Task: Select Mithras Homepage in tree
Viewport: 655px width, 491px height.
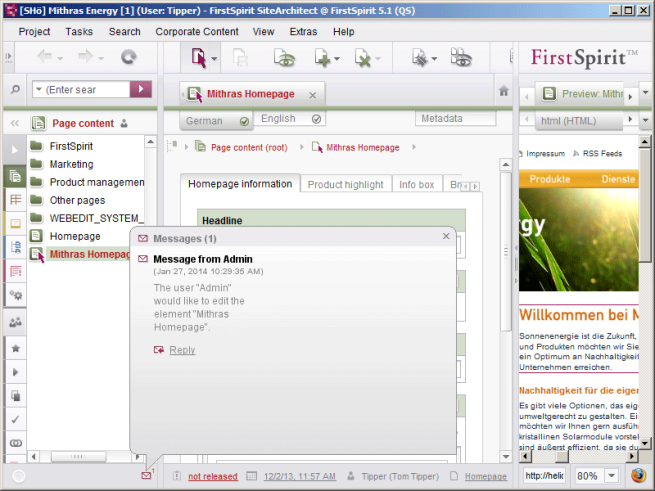Action: 89,254
